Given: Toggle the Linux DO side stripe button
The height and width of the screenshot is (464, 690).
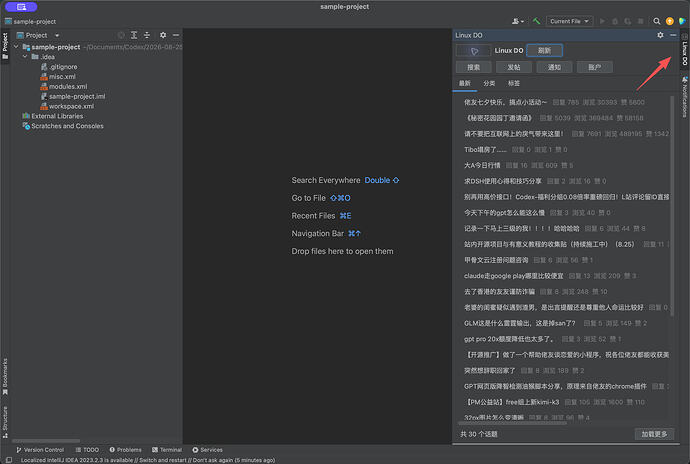Looking at the screenshot, I should [685, 50].
